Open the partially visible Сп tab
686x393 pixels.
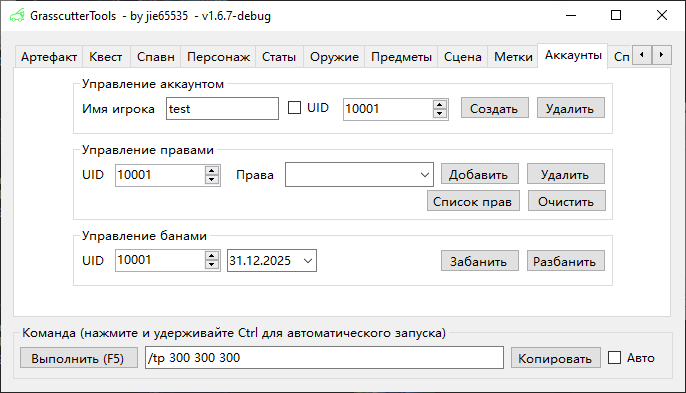coord(621,57)
